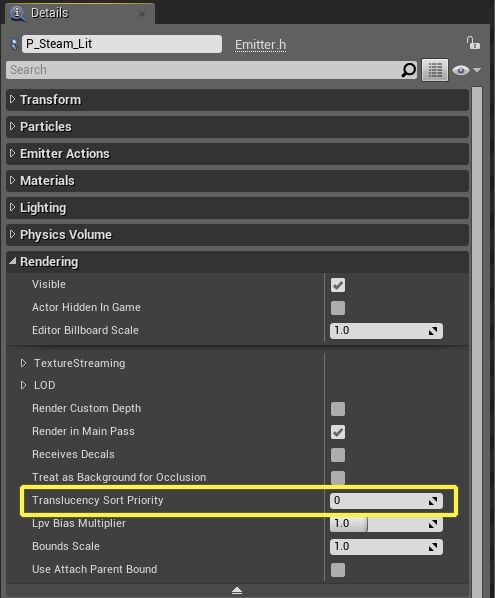Edit the Editor Billboard Scale value
The image size is (495, 598).
click(386, 331)
